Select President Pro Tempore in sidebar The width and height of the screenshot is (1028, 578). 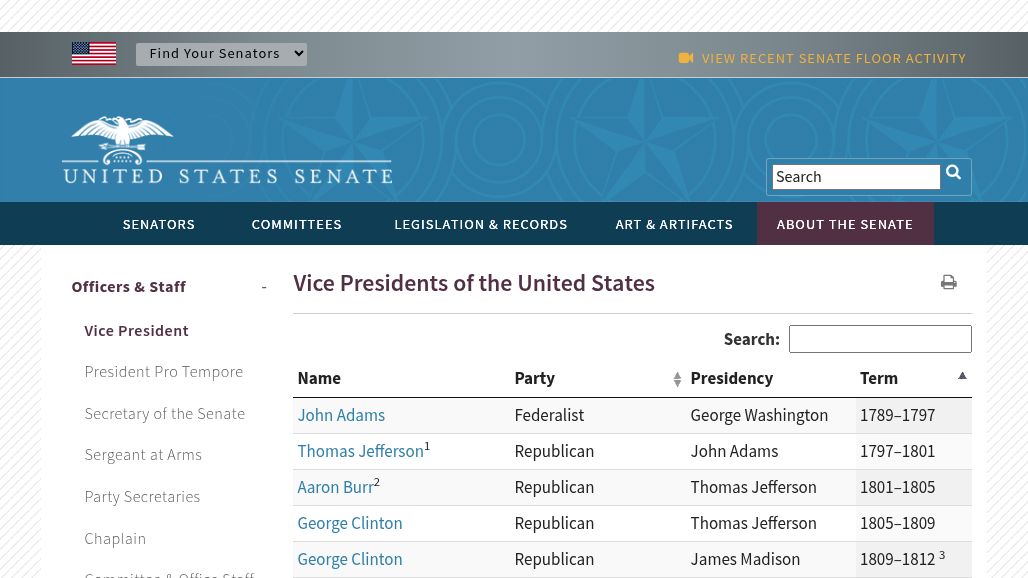163,372
